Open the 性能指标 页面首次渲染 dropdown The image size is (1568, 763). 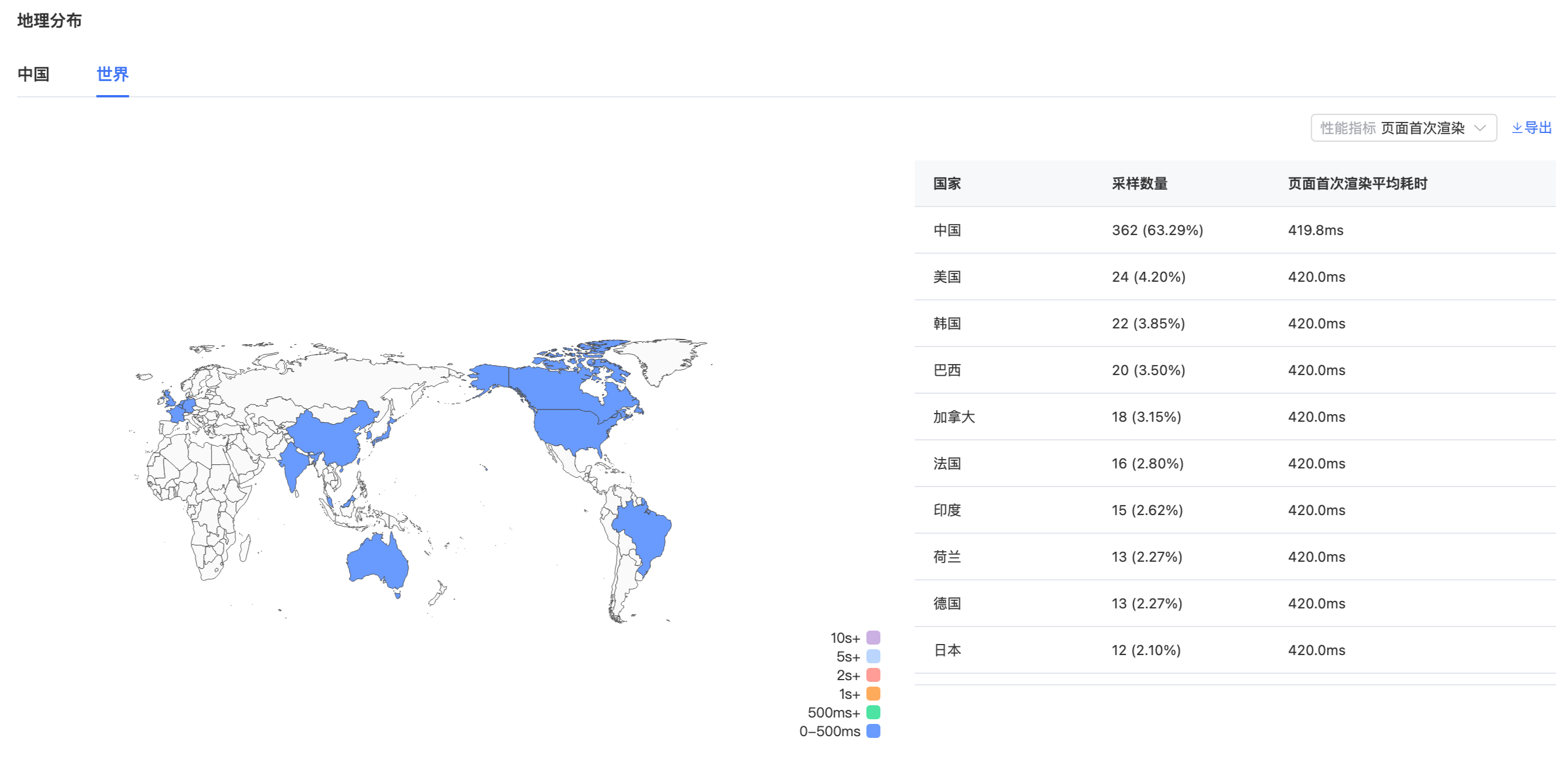point(1403,128)
